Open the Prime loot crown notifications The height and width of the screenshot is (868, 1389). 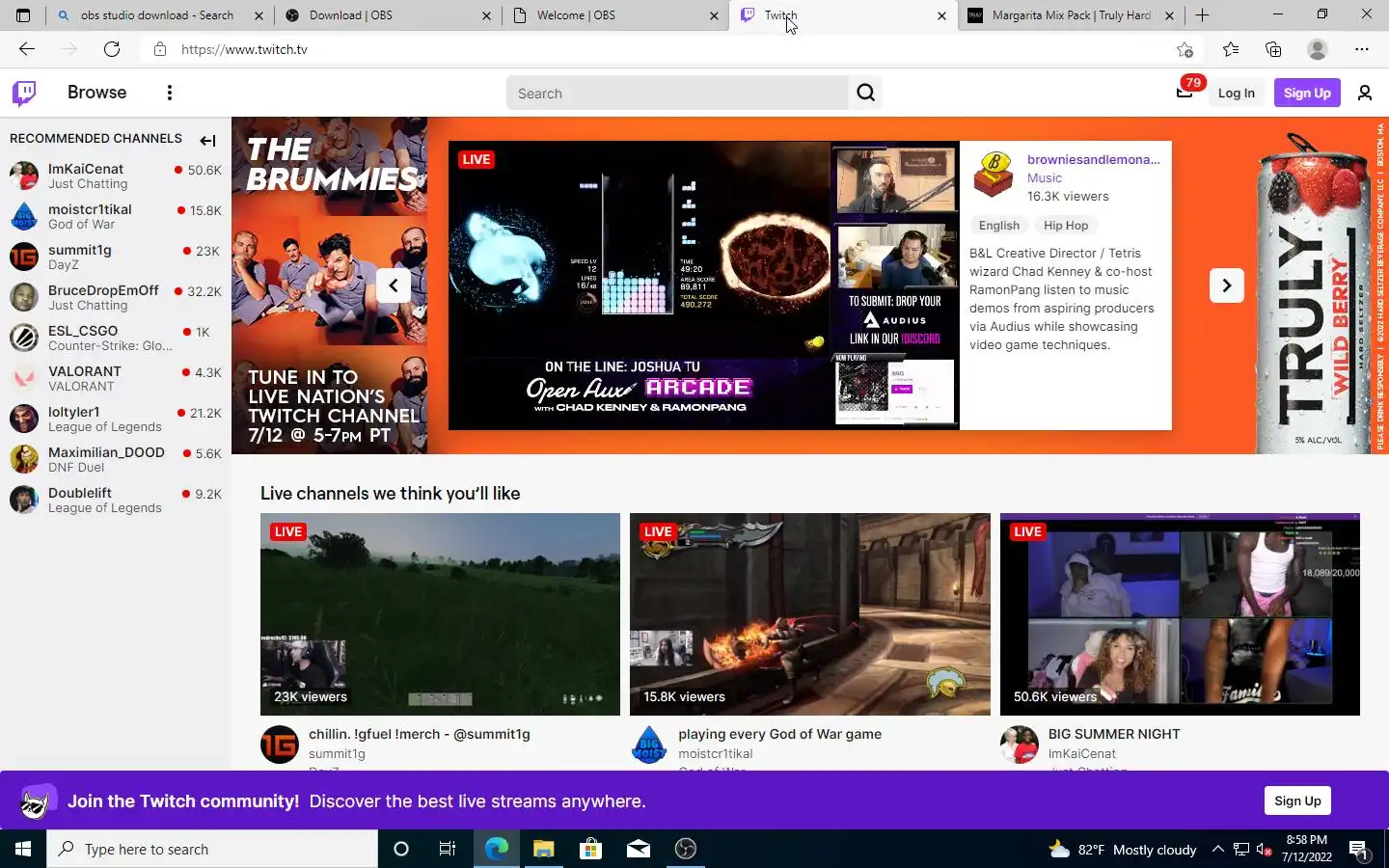click(1185, 92)
